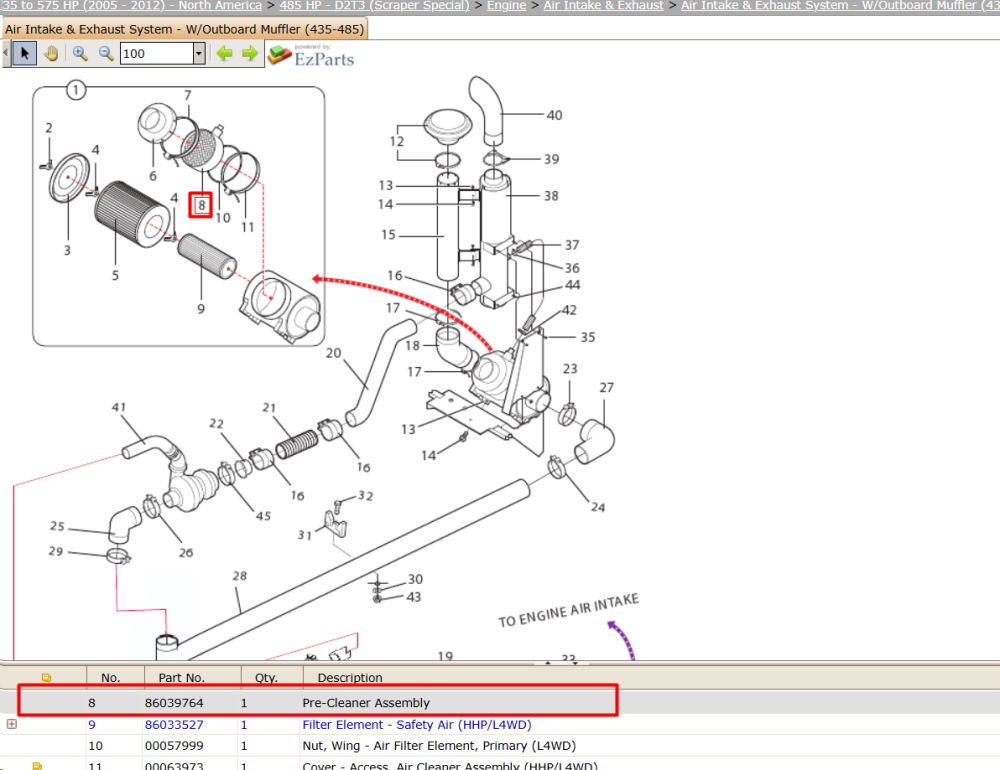Image resolution: width=1000 pixels, height=770 pixels.
Task: Click part number 86033527 link
Action: point(174,725)
